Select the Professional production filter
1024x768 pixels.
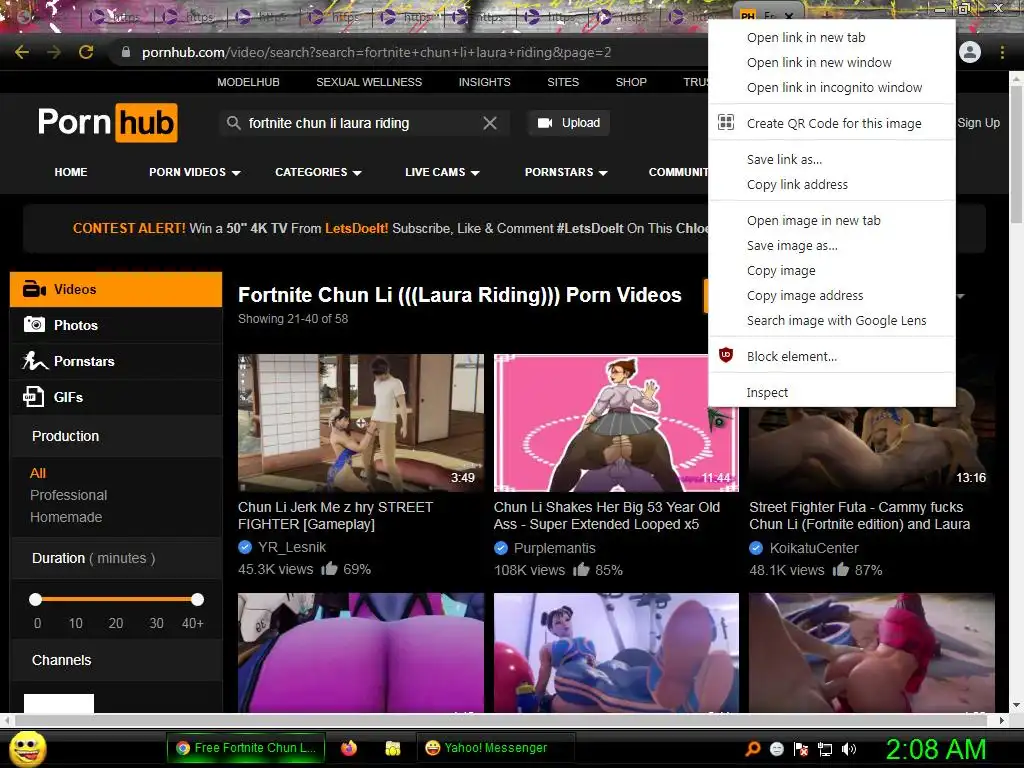click(69, 495)
